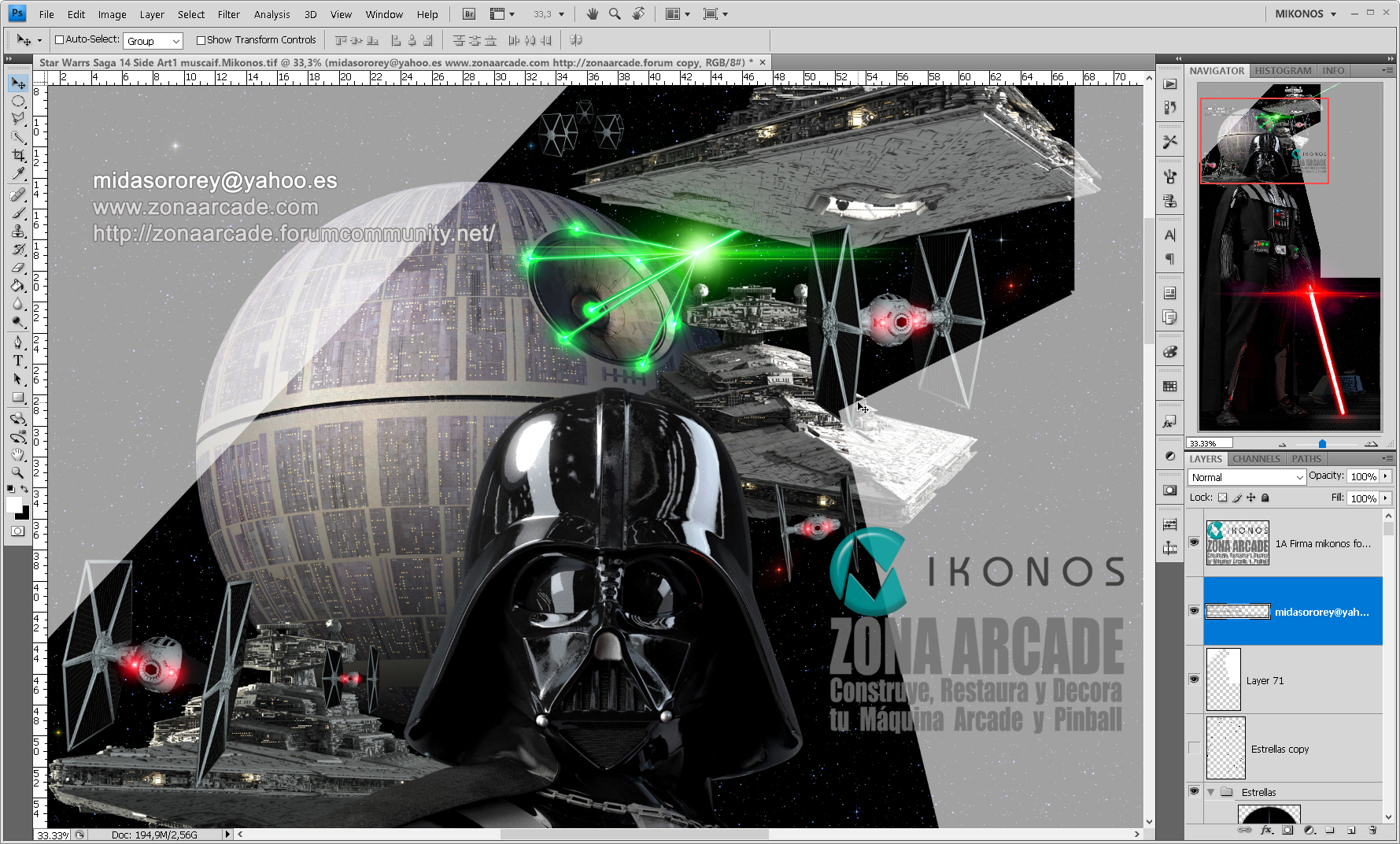Hide Layer 71 with eye icon
Viewport: 1400px width, 844px height.
[x=1194, y=679]
